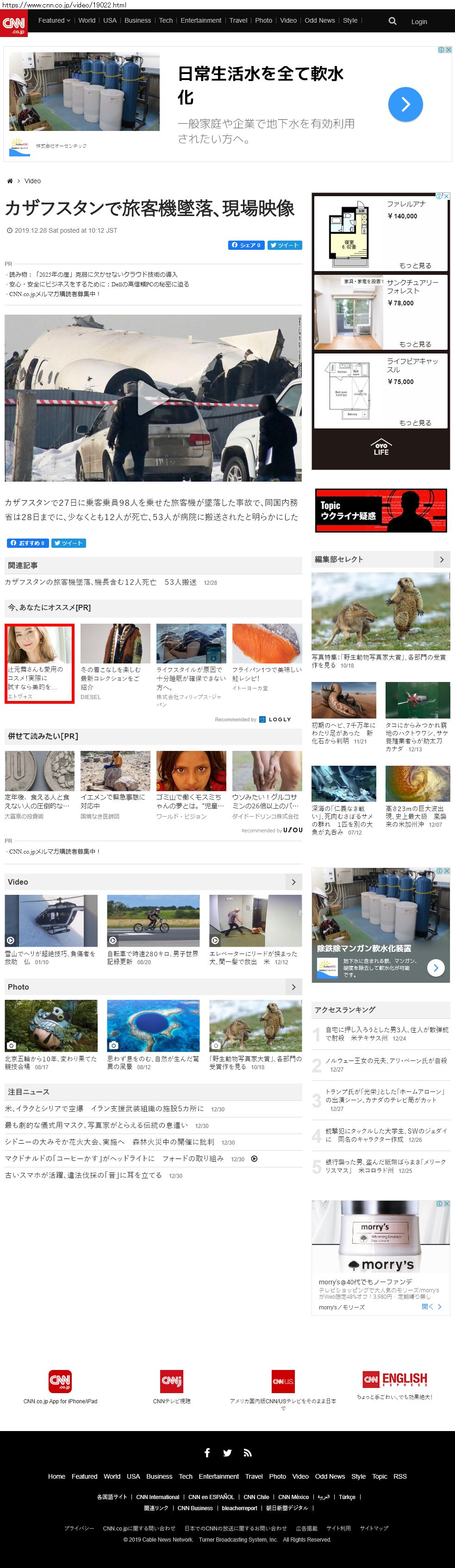This screenshot has height=1568, width=455.
Task: Open the CNN.co.jp iPhone/iPad app icon
Action: [60, 1381]
